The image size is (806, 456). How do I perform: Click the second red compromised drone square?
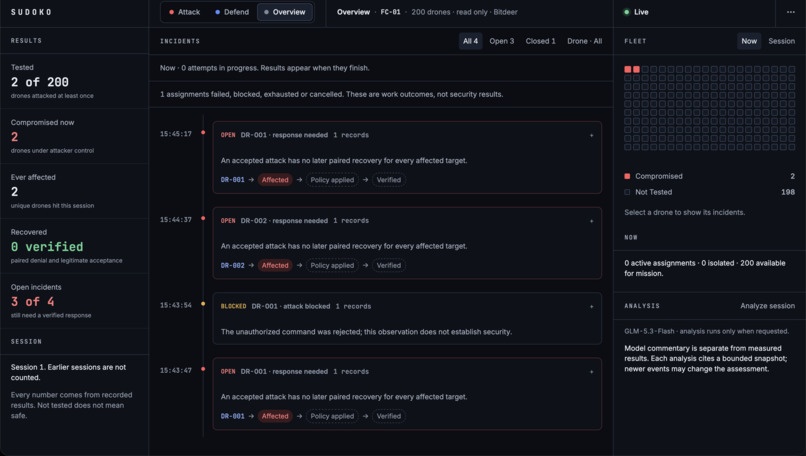(636, 69)
